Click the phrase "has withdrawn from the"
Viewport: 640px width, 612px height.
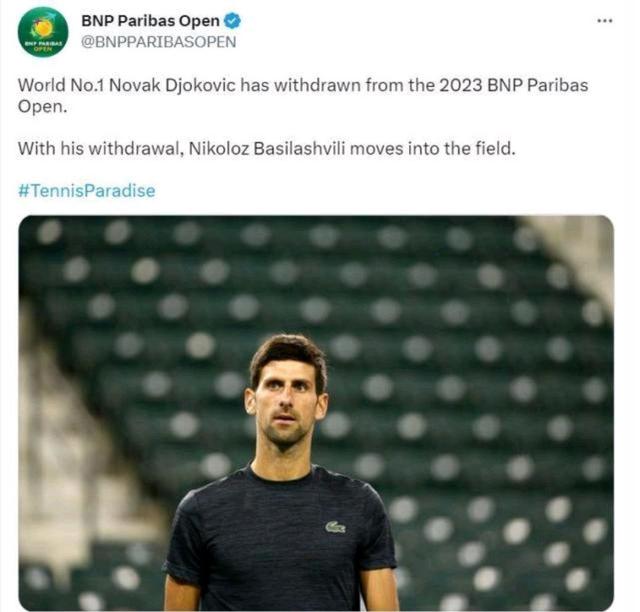(338, 85)
